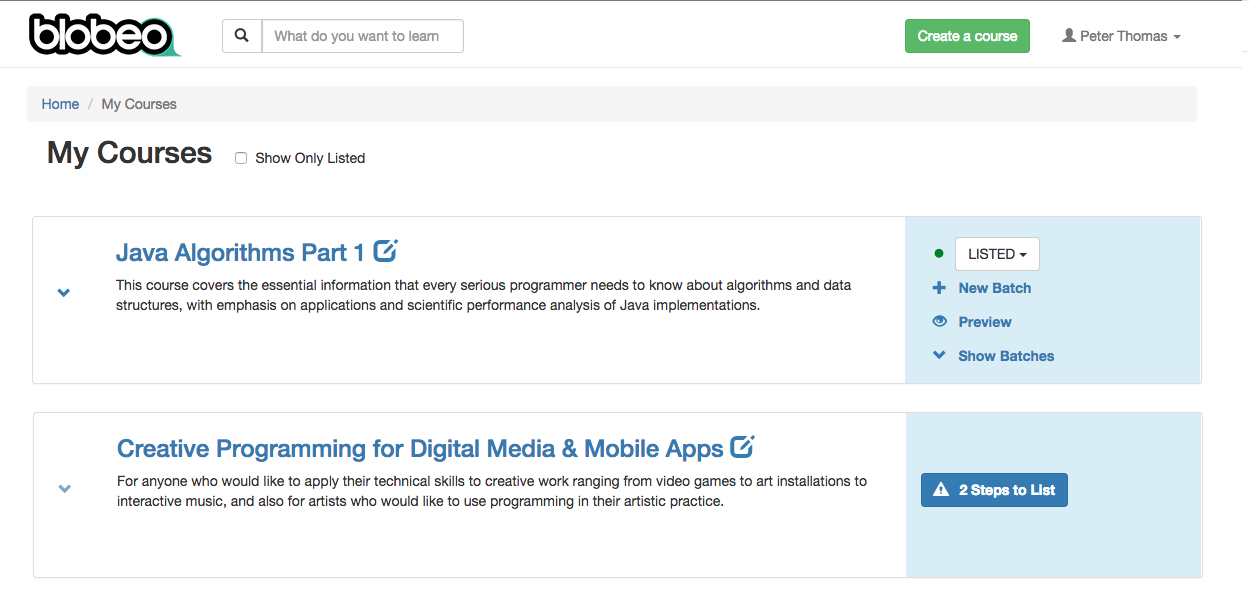1249x615 pixels.
Task: Click edit icon next to Java Algorithms Part 1
Action: click(386, 251)
